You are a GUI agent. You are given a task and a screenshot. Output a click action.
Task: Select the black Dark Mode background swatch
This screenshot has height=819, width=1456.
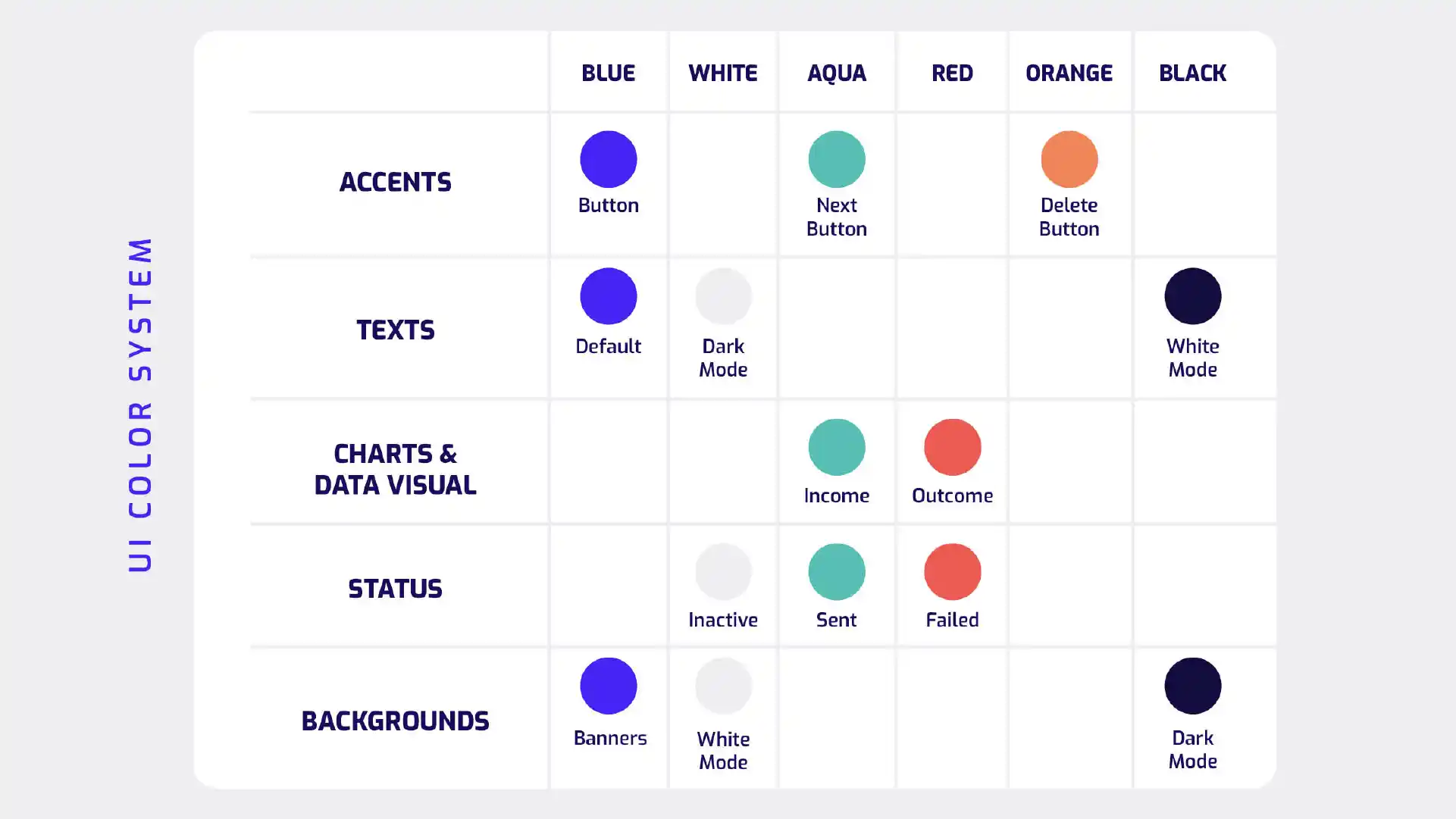click(x=1192, y=686)
